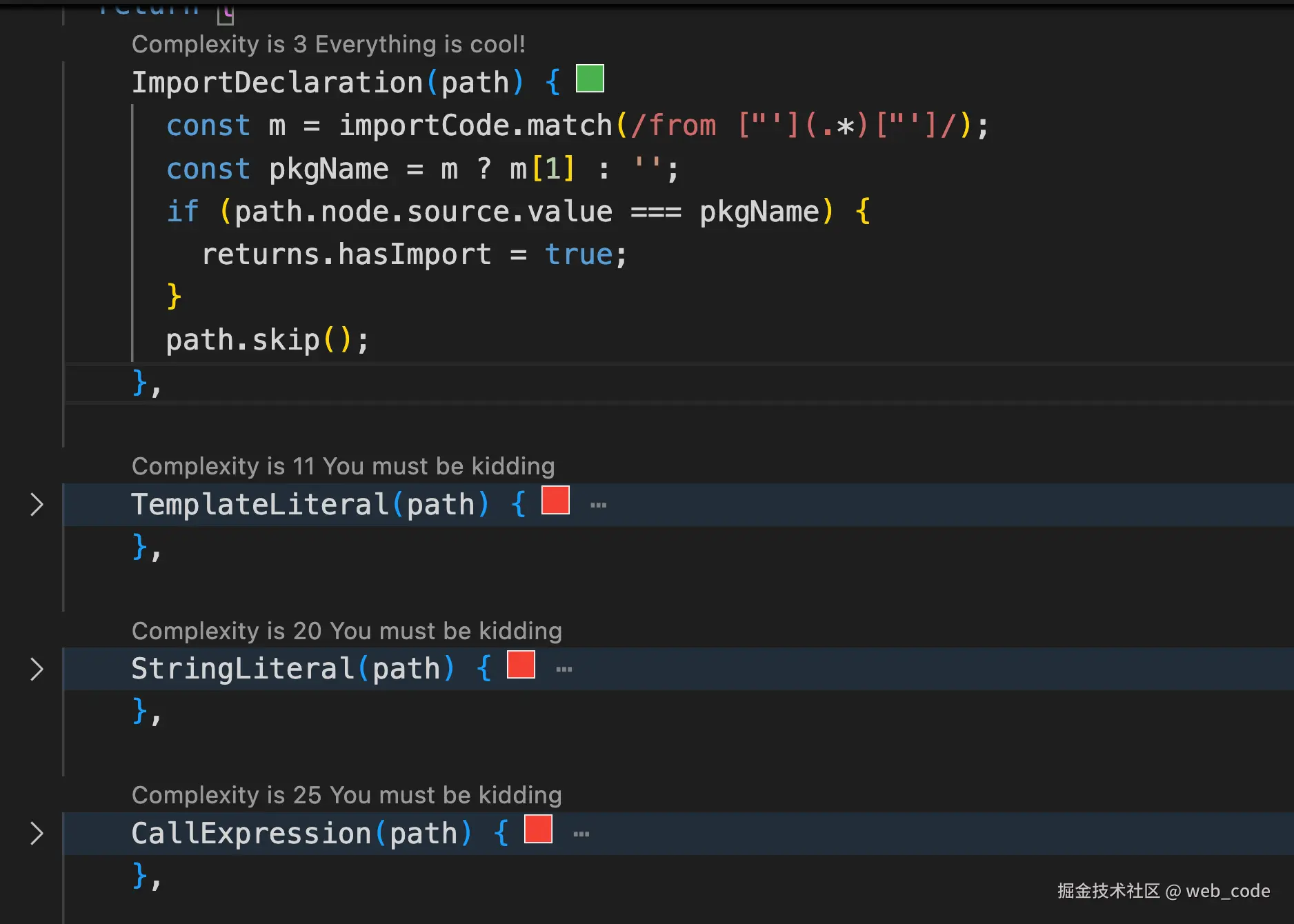This screenshot has width=1294, height=924.
Task: Click red complexity square beside CallExpression
Action: [538, 829]
